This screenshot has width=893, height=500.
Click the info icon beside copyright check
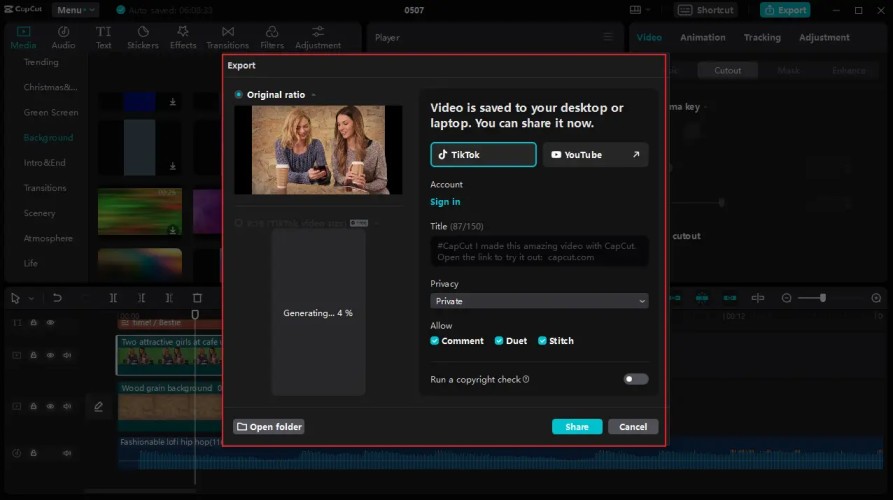tap(526, 379)
